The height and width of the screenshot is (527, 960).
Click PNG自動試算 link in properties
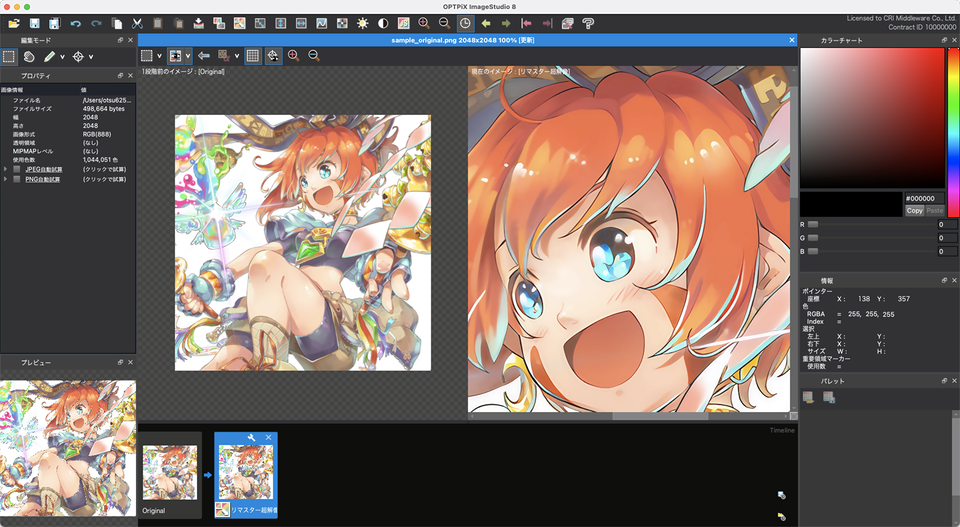coord(42,179)
